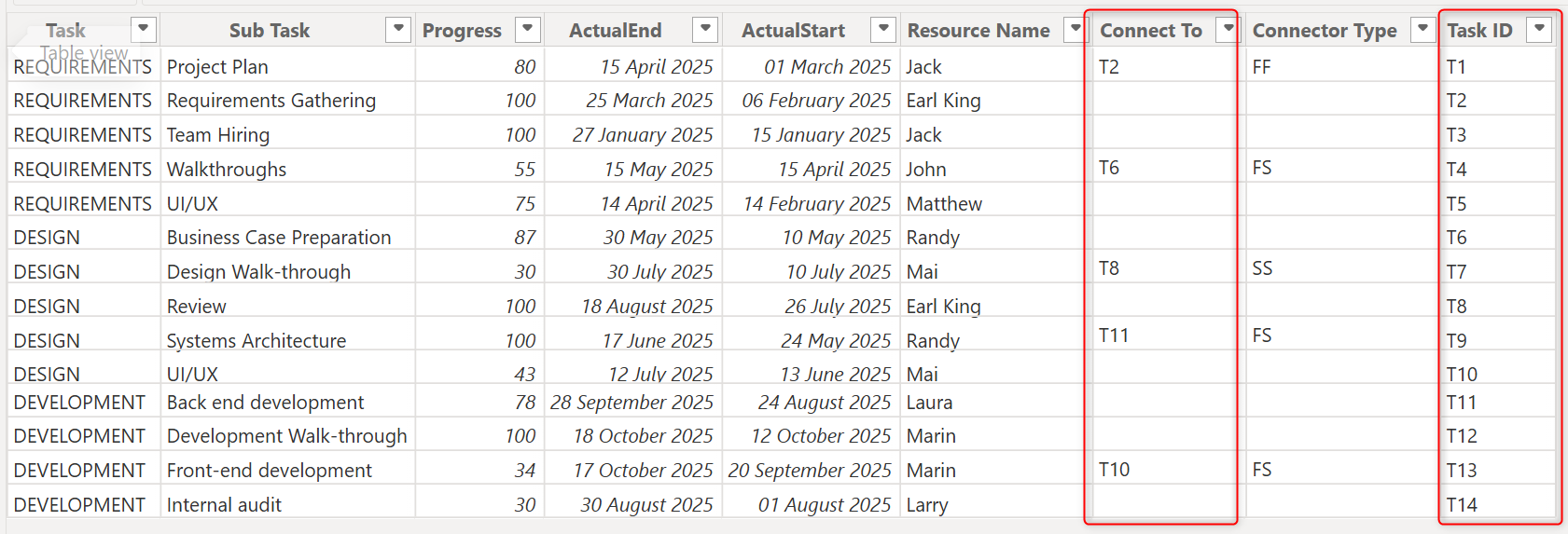Image resolution: width=1568 pixels, height=534 pixels.
Task: Click the Task ID T14 cell
Action: pyautogui.click(x=1462, y=505)
